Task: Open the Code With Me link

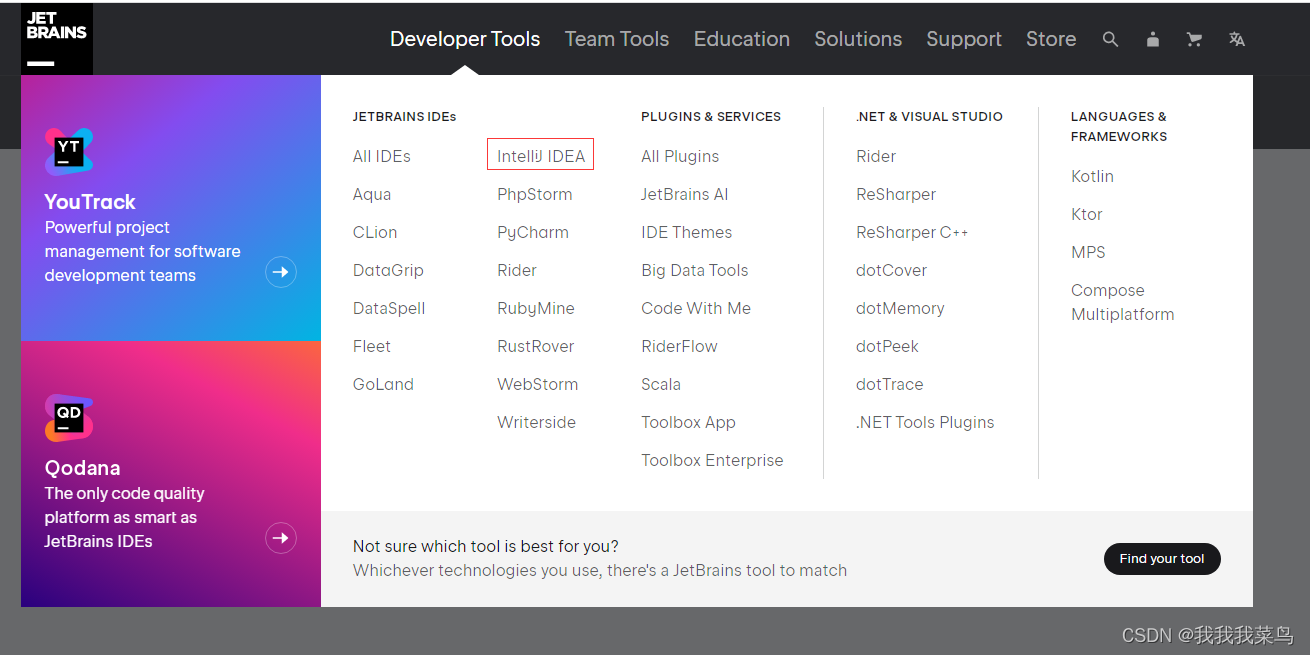Action: click(696, 308)
